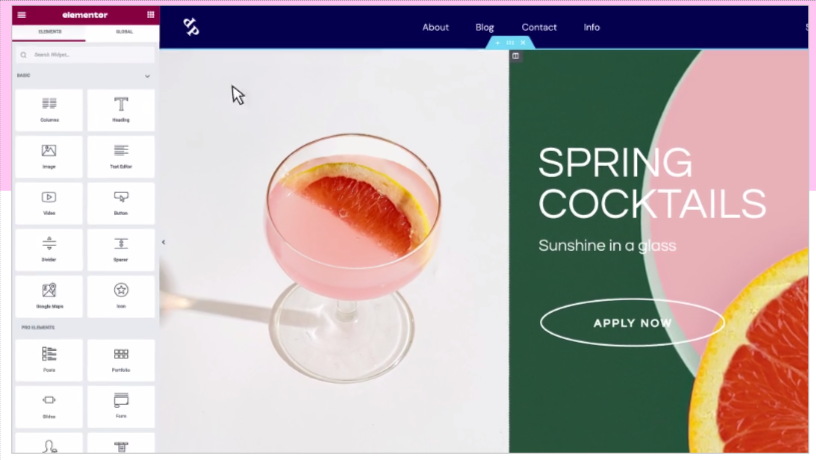Screen dimensions: 816x460
Task: Click the Search Widget field
Action: (x=85, y=55)
